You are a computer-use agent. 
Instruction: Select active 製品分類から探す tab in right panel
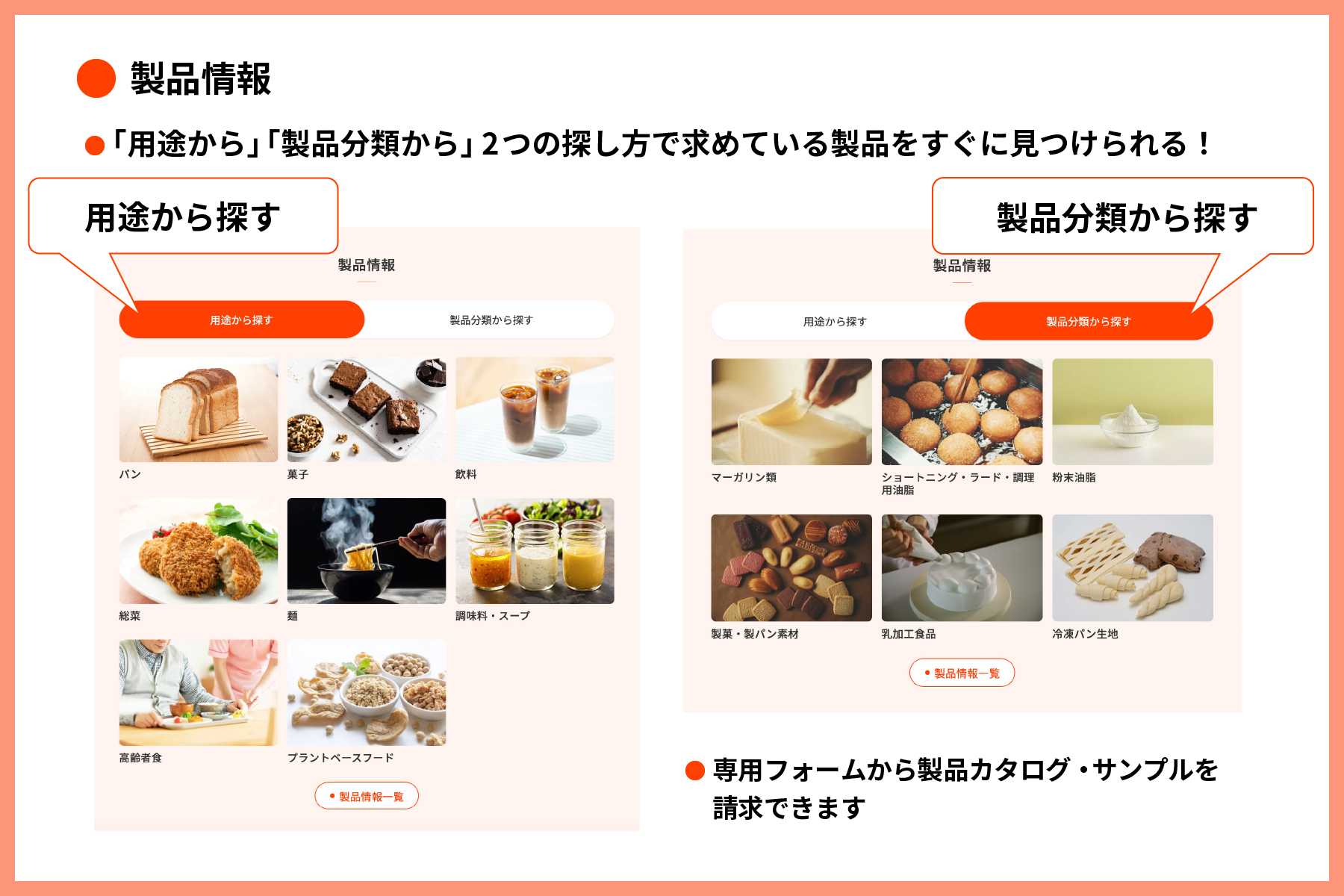[1089, 321]
